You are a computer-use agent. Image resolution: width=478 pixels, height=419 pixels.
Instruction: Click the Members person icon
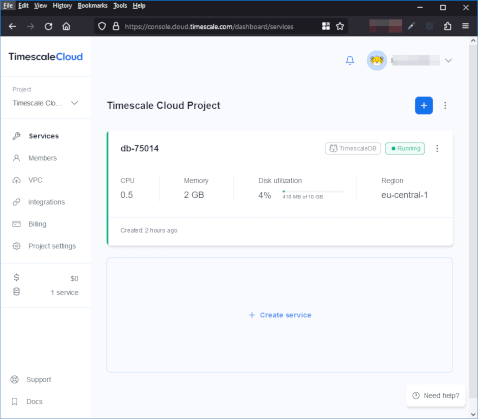pos(16,158)
